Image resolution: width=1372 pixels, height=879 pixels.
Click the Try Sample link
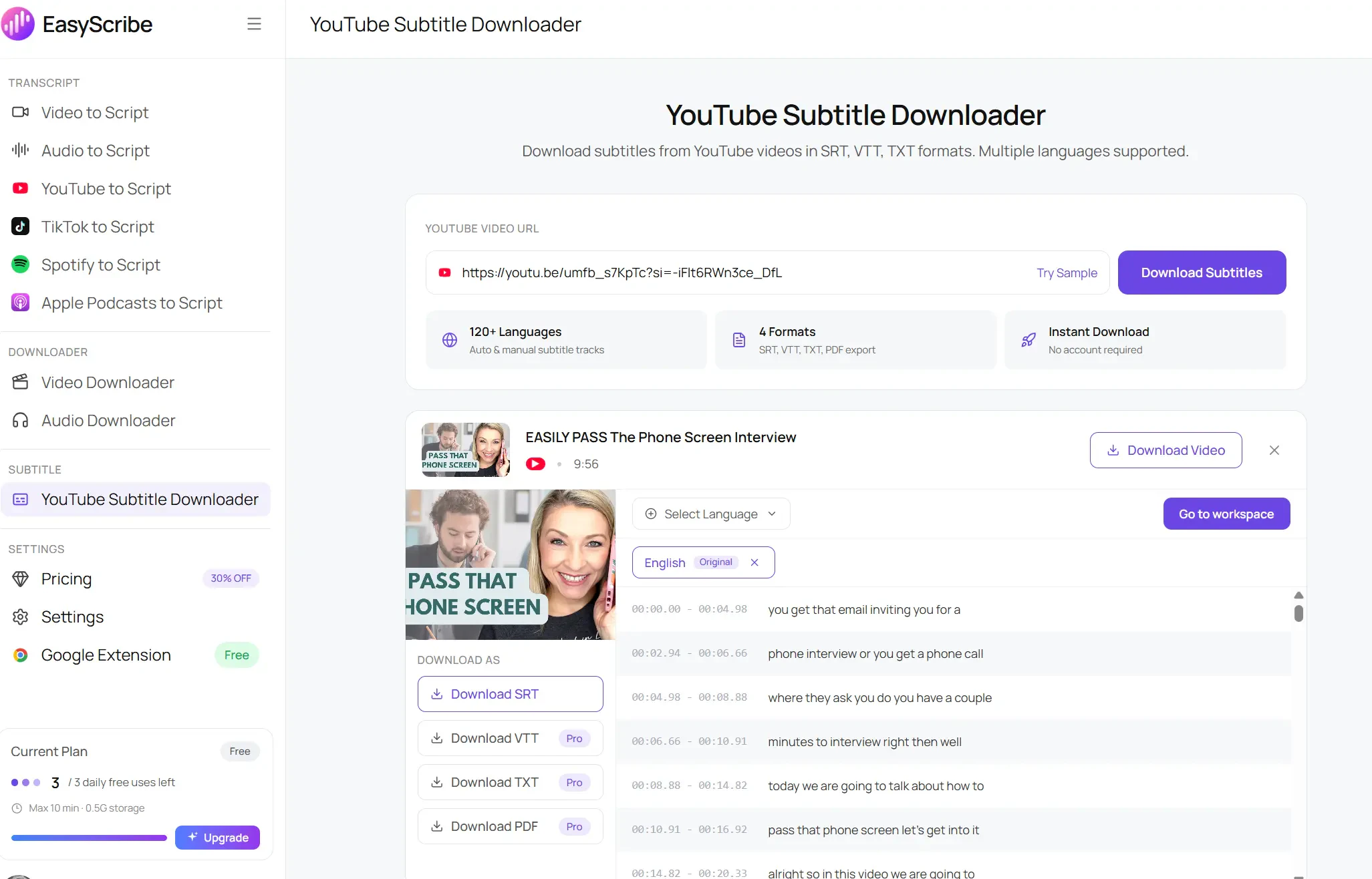pyautogui.click(x=1067, y=273)
